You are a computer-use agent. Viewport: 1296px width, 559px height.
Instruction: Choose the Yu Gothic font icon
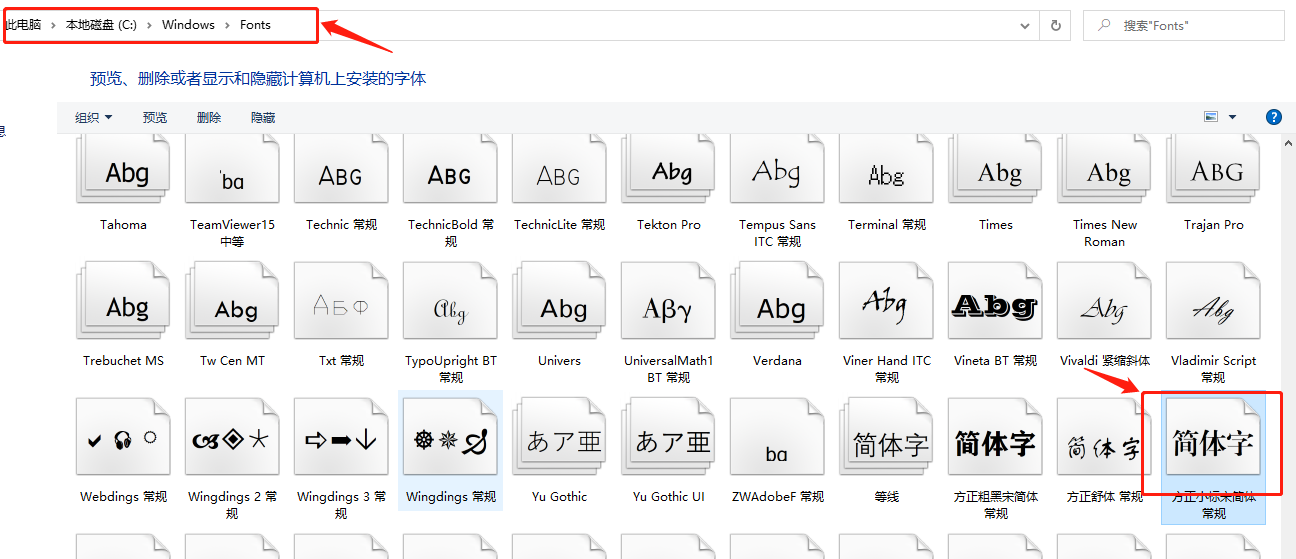pyautogui.click(x=560, y=441)
